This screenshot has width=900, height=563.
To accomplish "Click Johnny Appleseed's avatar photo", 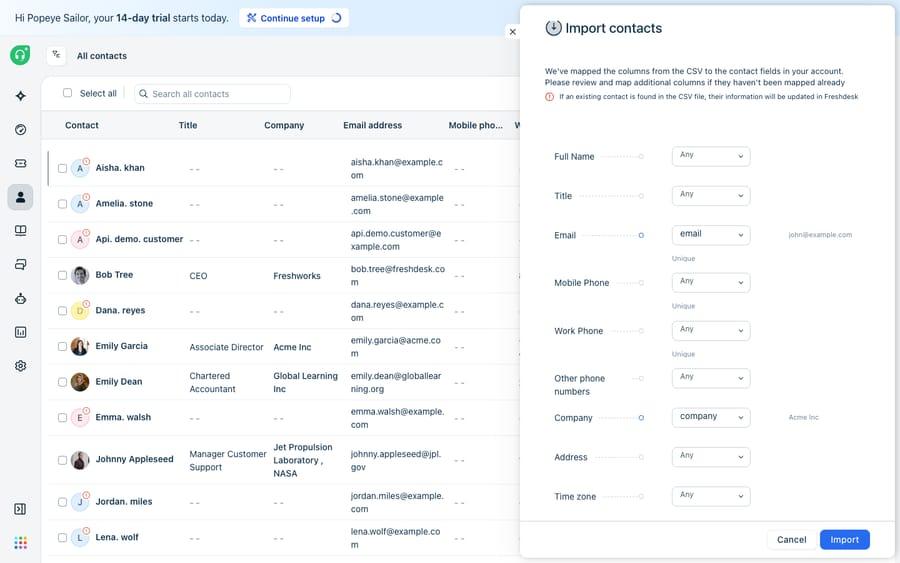I will coord(80,460).
